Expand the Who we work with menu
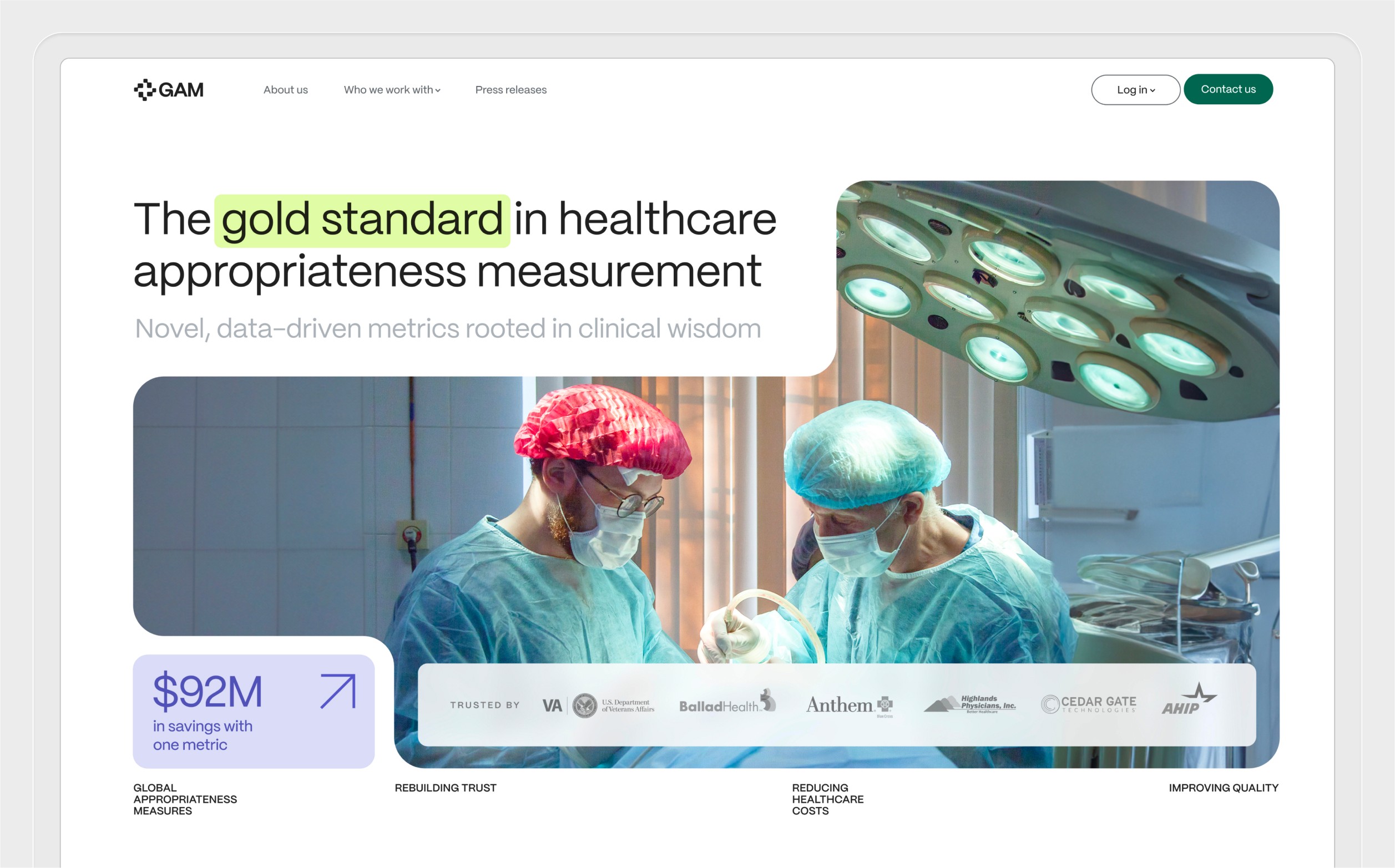 click(392, 89)
